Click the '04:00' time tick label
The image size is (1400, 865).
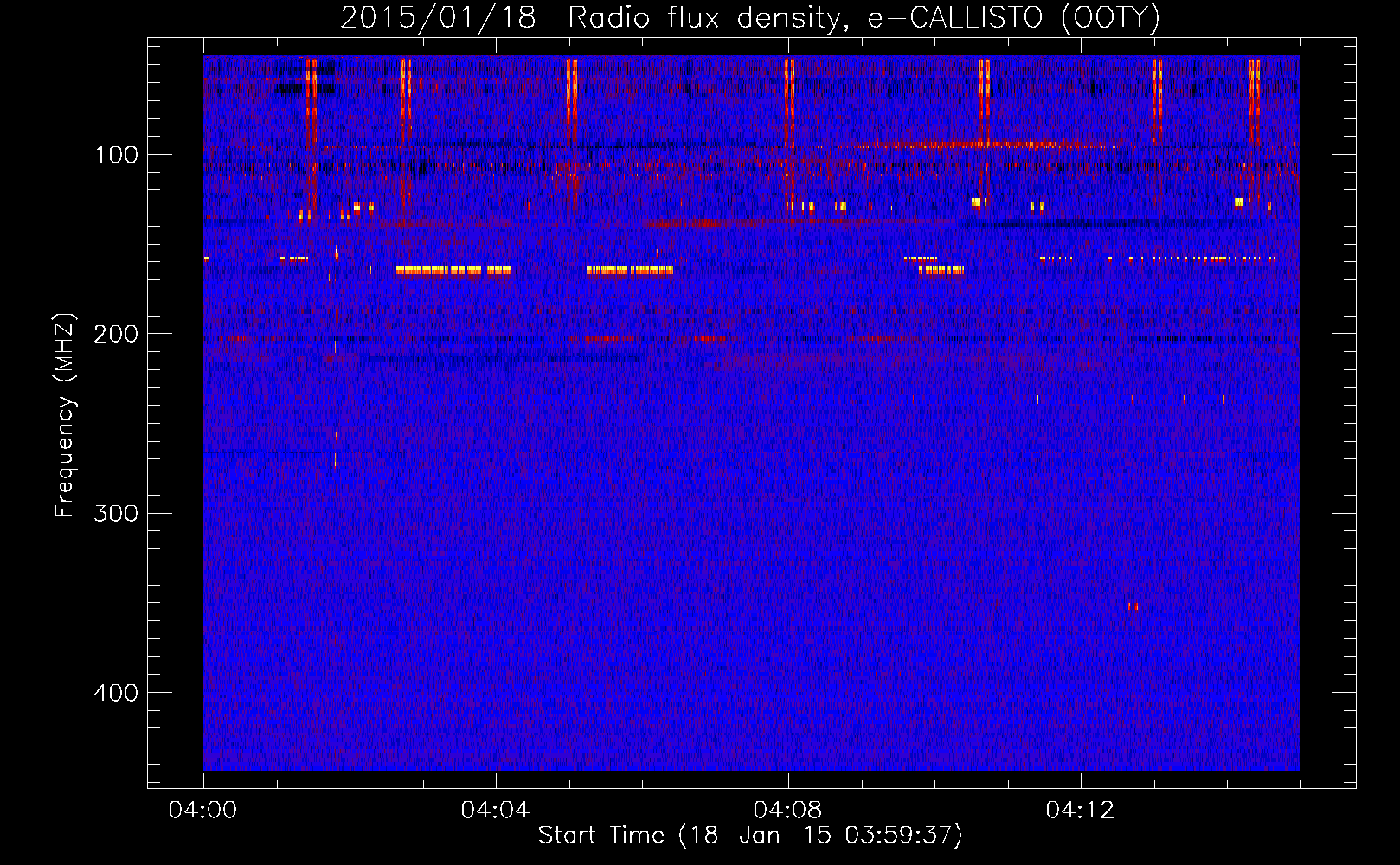point(203,811)
